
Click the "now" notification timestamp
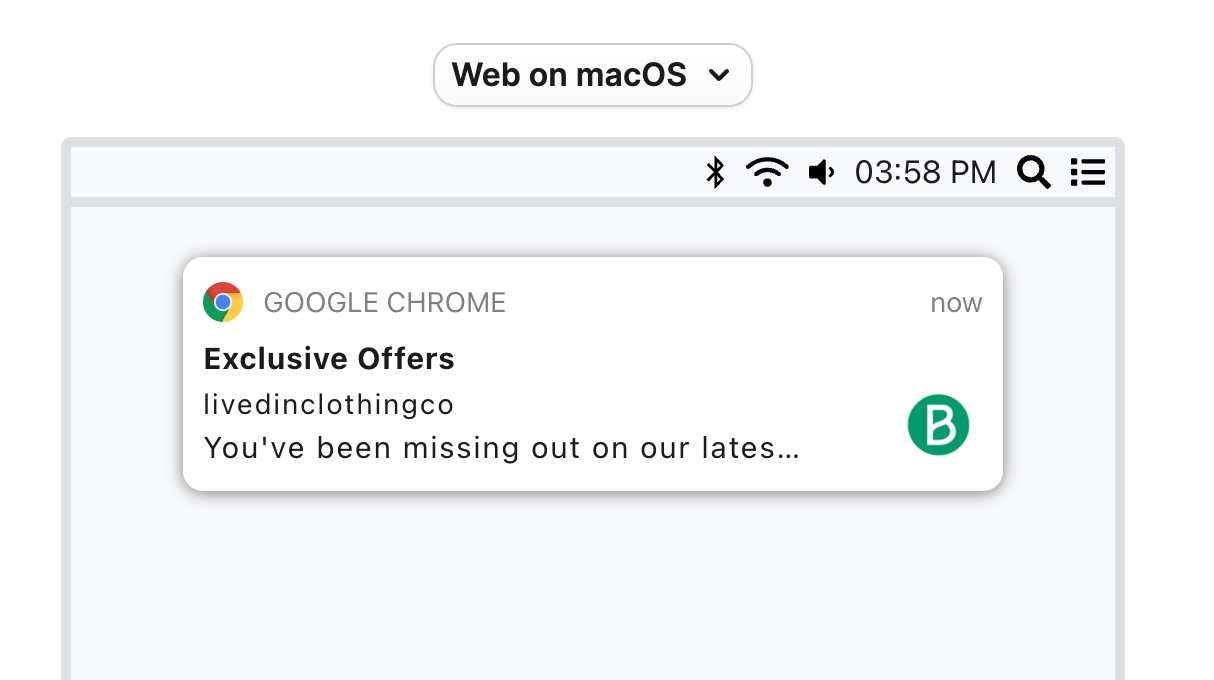click(956, 302)
